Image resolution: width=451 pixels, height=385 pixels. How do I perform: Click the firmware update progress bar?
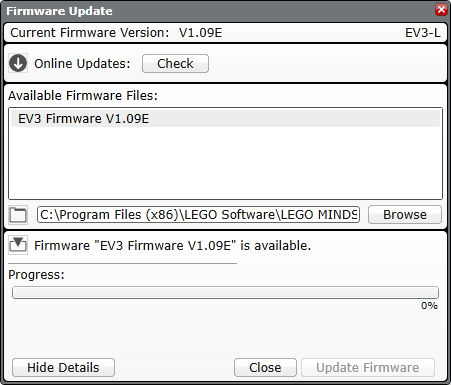225,292
